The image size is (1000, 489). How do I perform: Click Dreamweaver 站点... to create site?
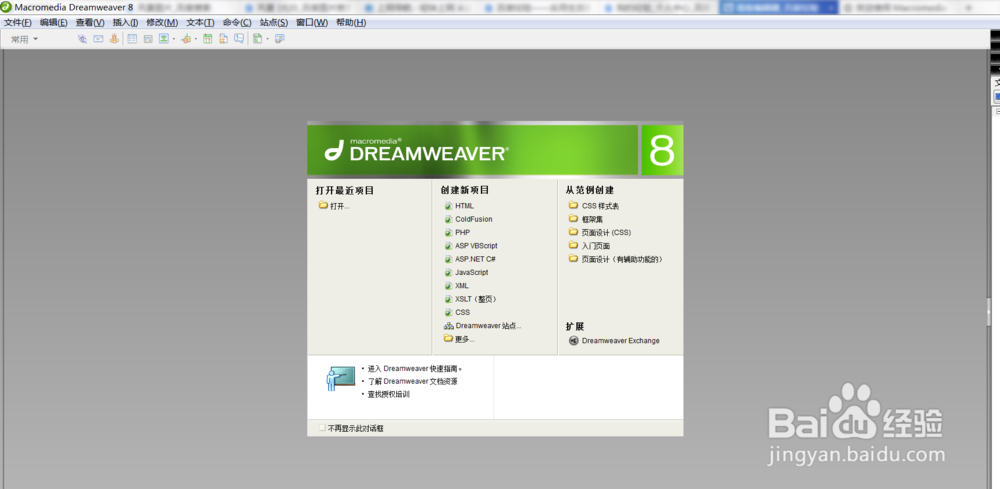pos(483,326)
